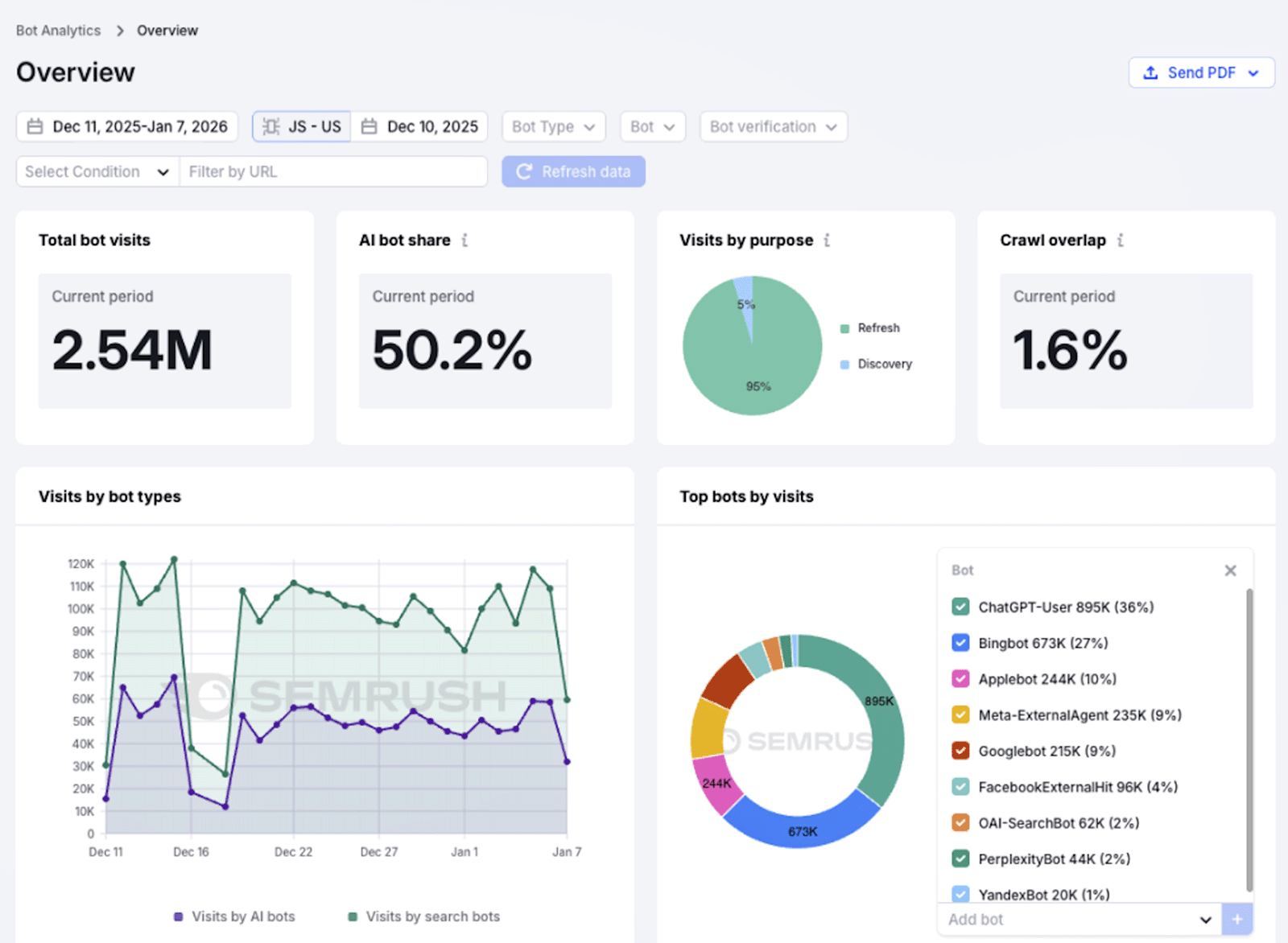
Task: Click the 1.6% crawl overlap value
Action: click(x=1070, y=351)
